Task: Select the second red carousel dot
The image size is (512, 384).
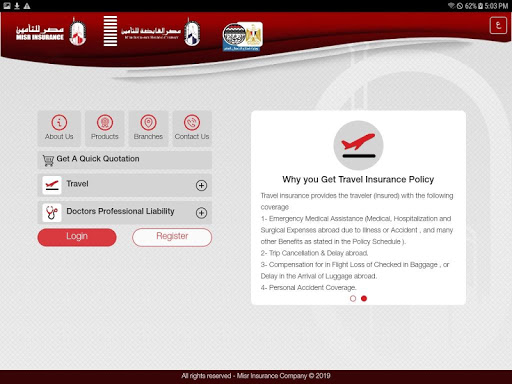Action: tap(364, 298)
